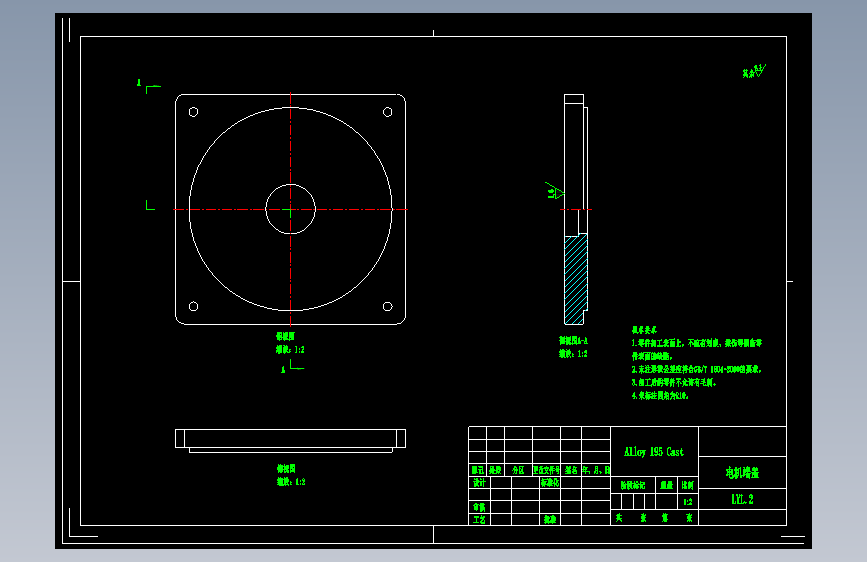Select the small center bore circle in the main view
Image resolution: width=867 pixels, height=562 pixels.
(290, 209)
